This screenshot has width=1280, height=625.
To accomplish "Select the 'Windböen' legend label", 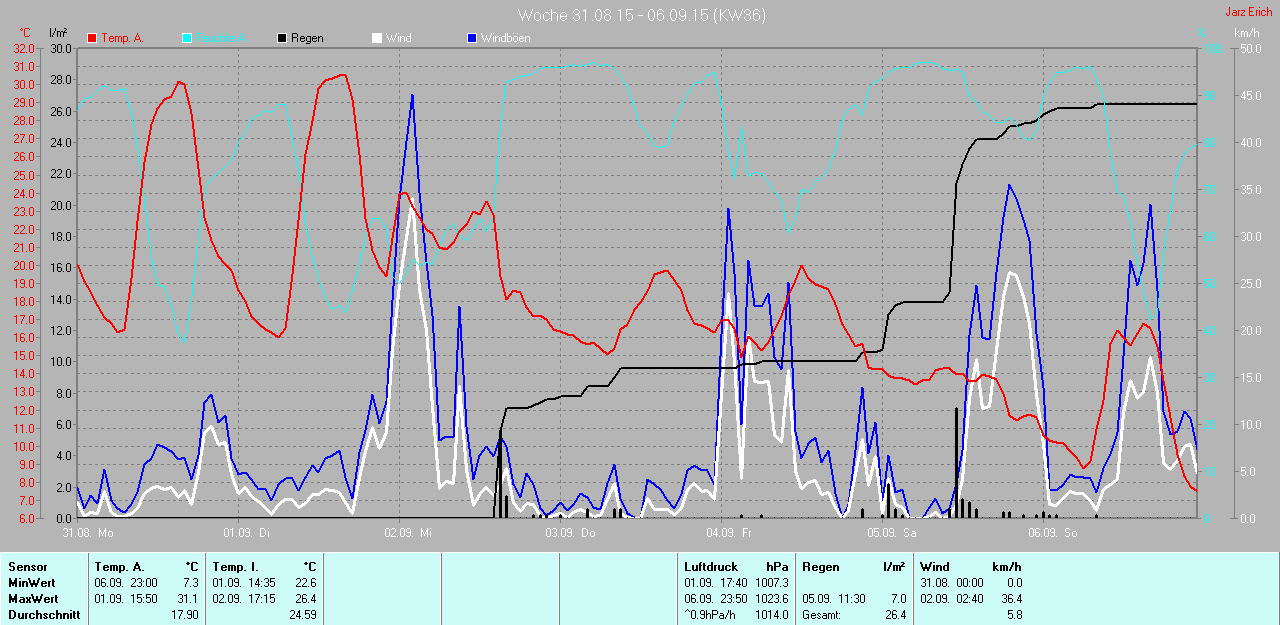I will [x=505, y=38].
